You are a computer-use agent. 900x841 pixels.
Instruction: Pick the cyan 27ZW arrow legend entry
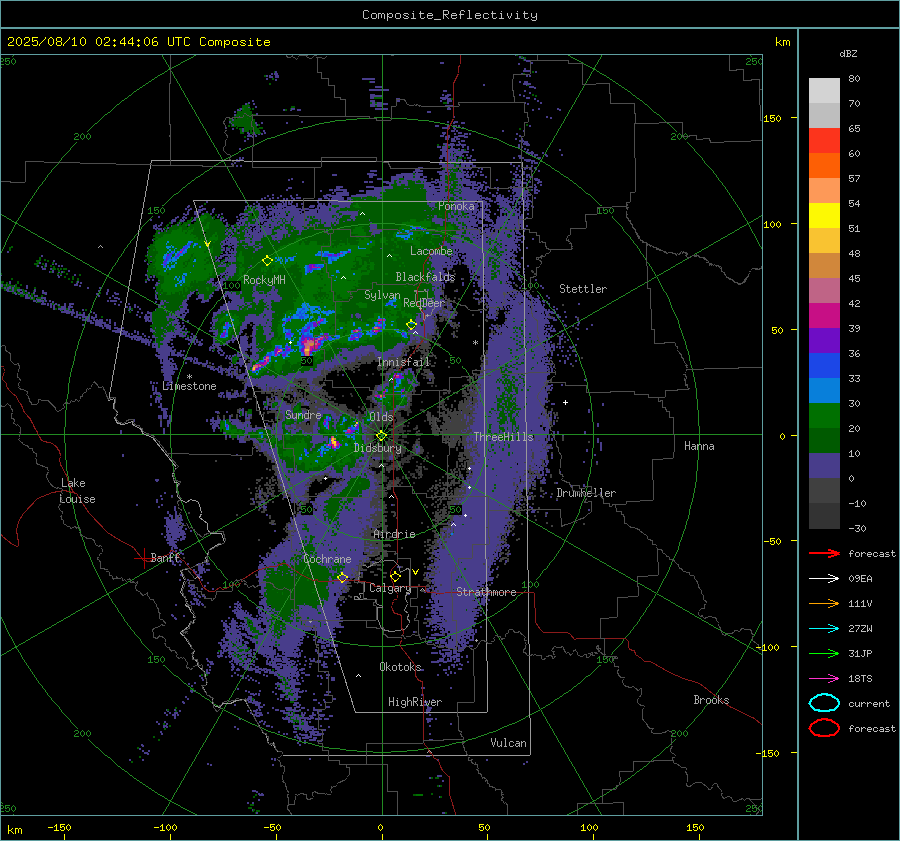tap(824, 629)
